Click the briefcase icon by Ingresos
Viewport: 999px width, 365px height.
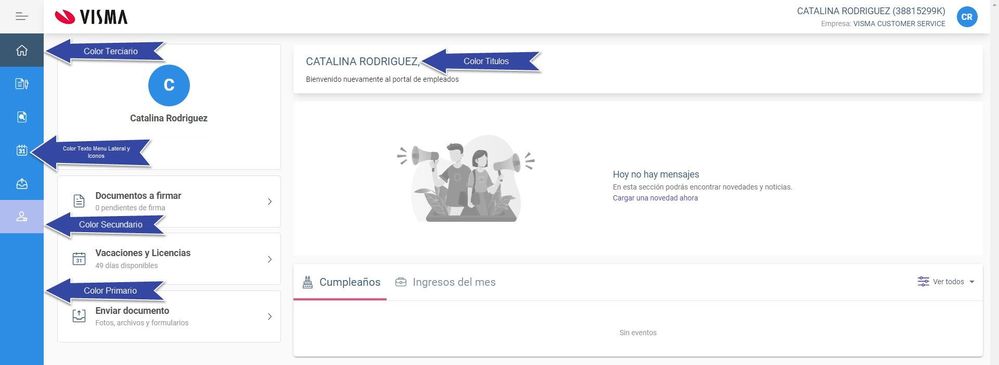[401, 282]
